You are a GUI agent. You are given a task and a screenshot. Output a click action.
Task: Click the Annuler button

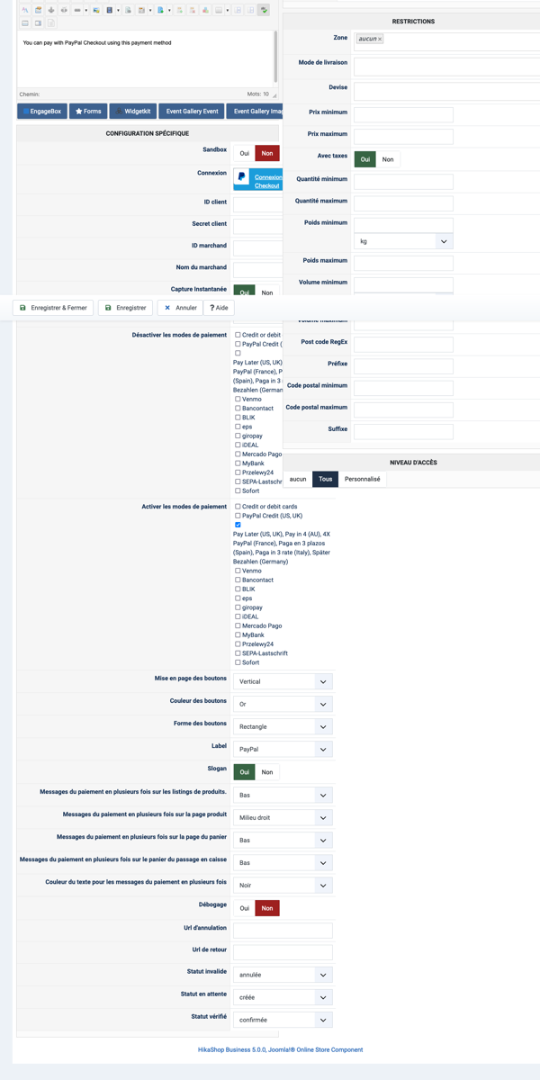pos(180,308)
